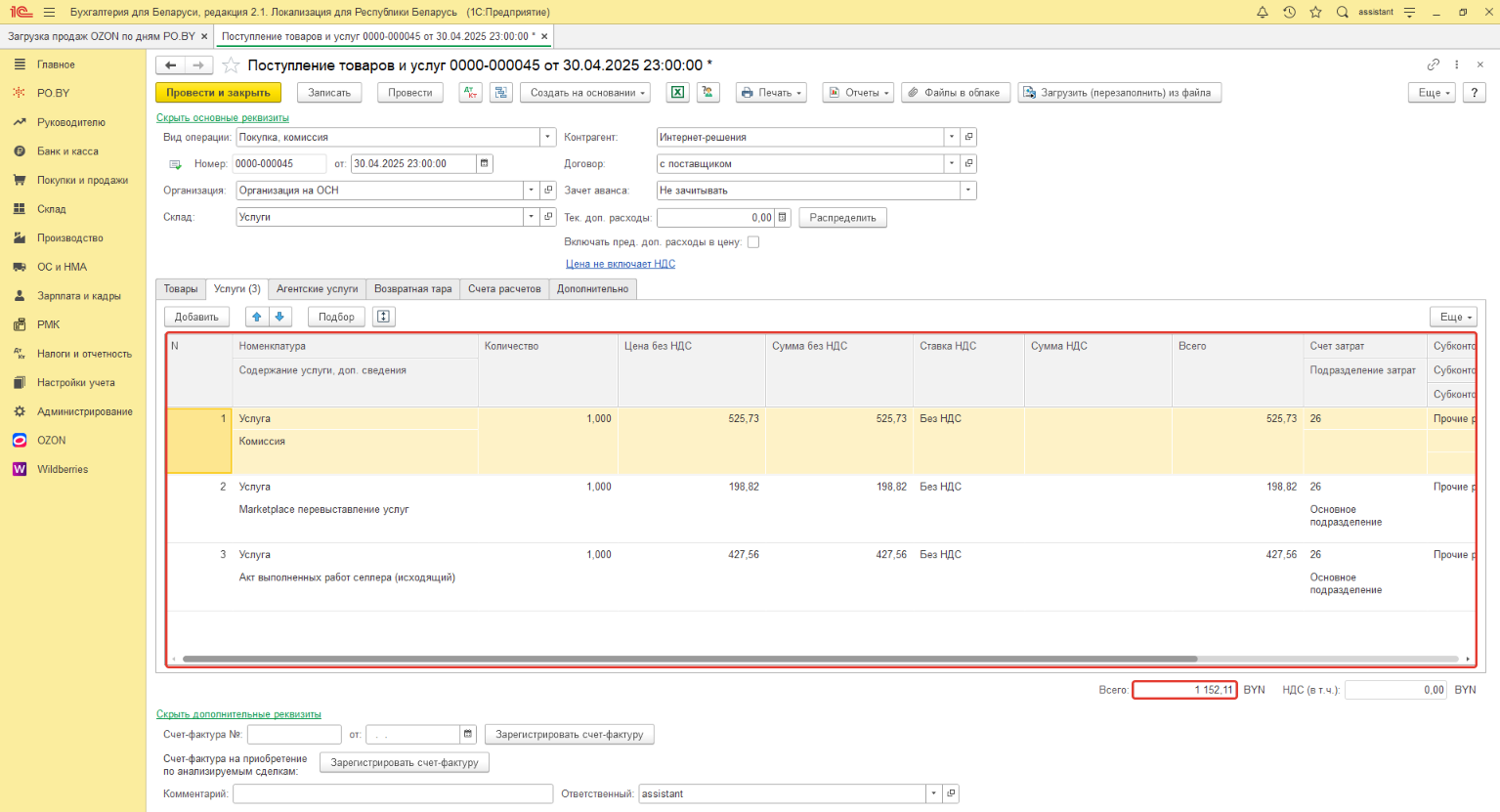
Task: Expand the Организация dropdown
Action: point(532,191)
